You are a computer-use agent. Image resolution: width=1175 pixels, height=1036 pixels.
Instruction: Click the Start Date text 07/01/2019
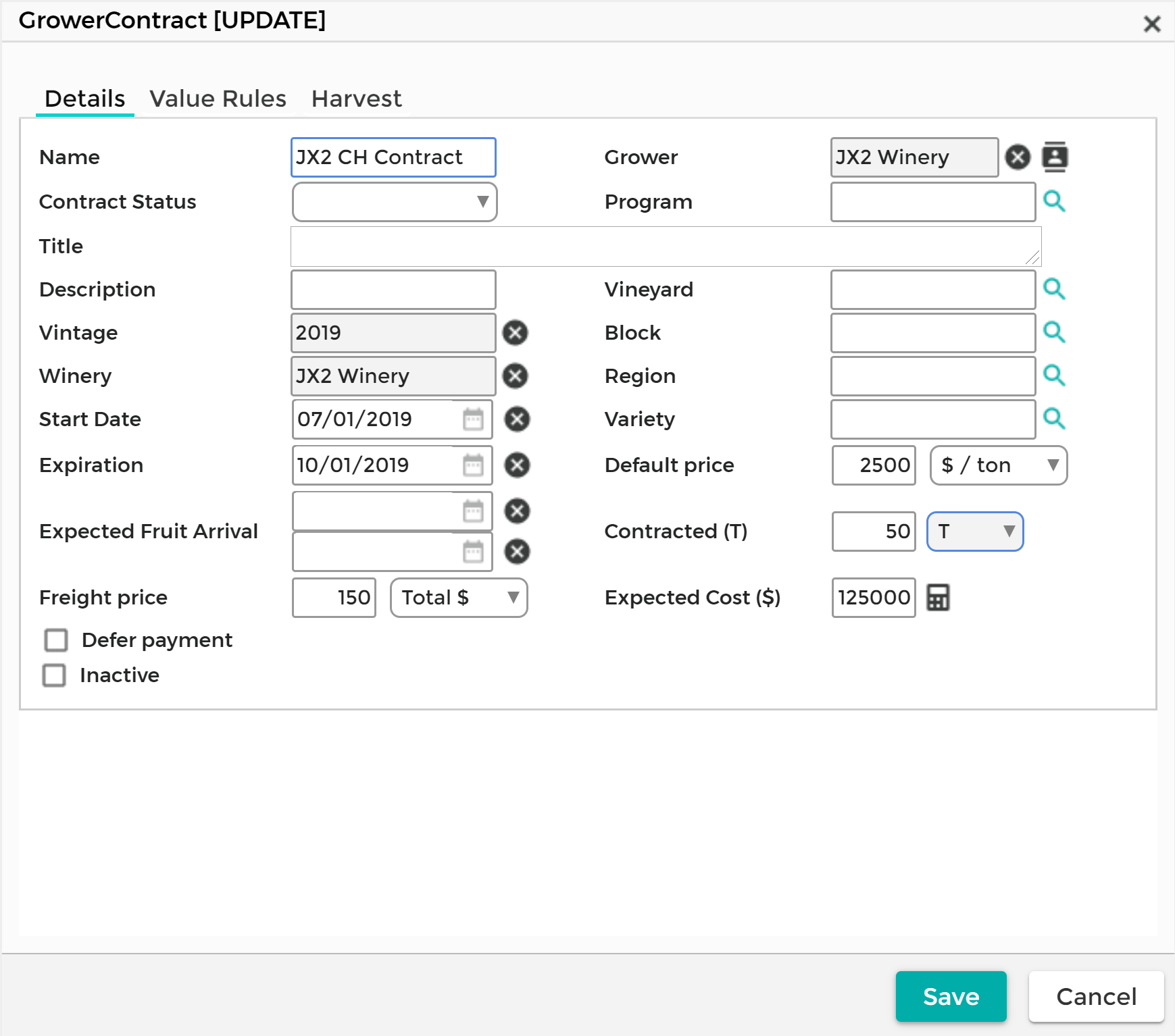click(355, 419)
